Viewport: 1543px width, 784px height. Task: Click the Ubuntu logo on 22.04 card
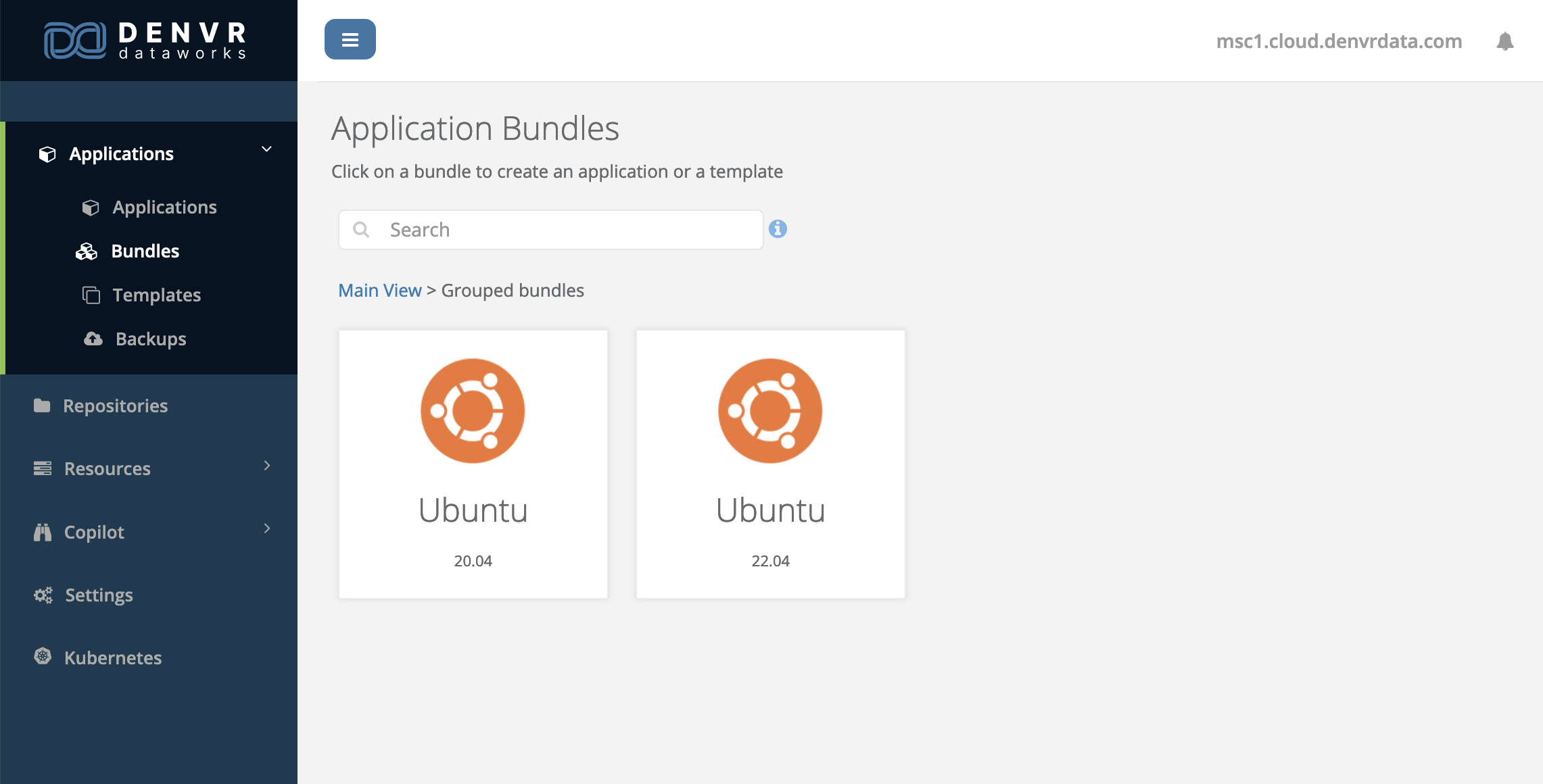click(770, 411)
